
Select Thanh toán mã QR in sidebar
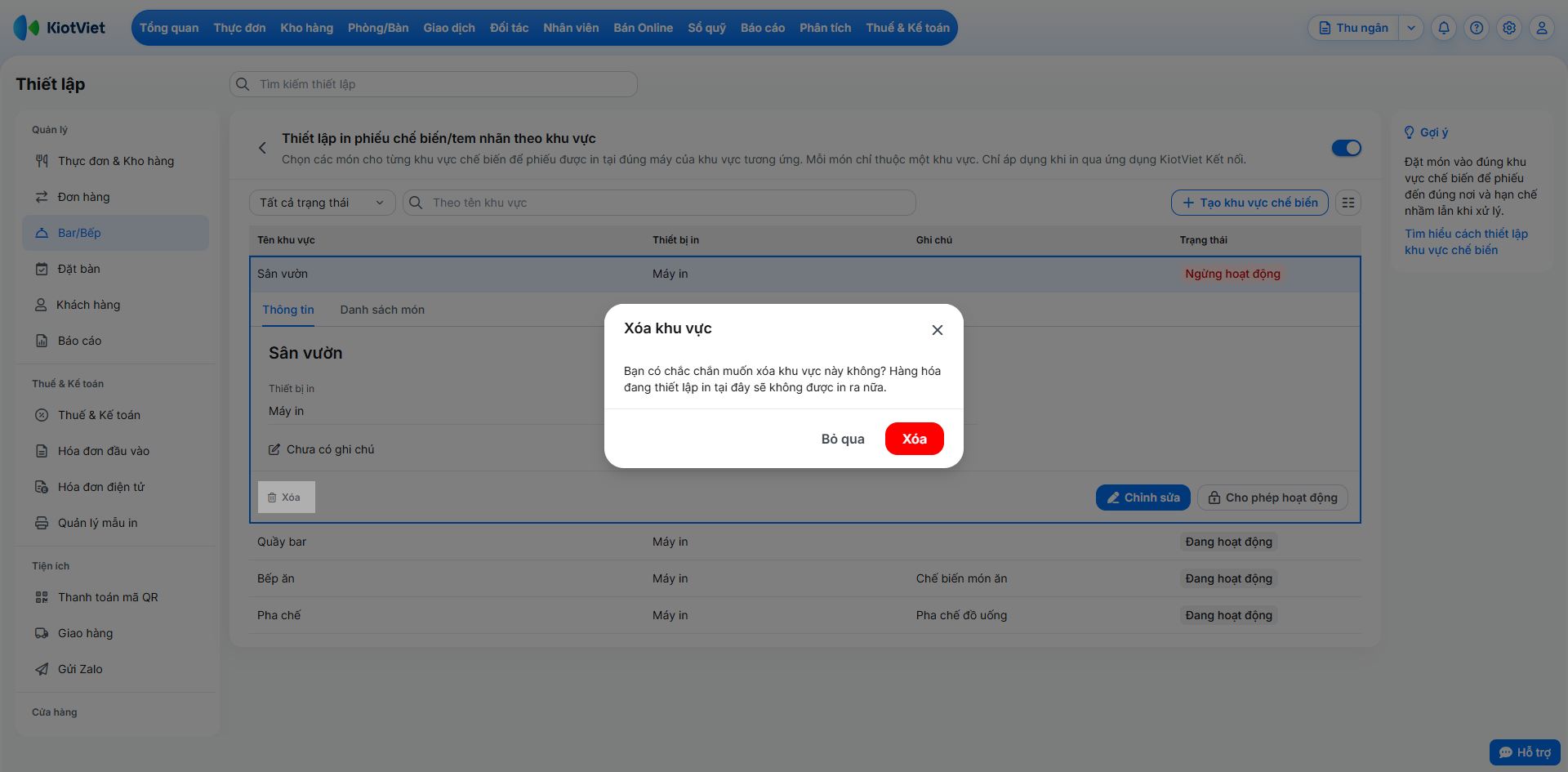115,597
